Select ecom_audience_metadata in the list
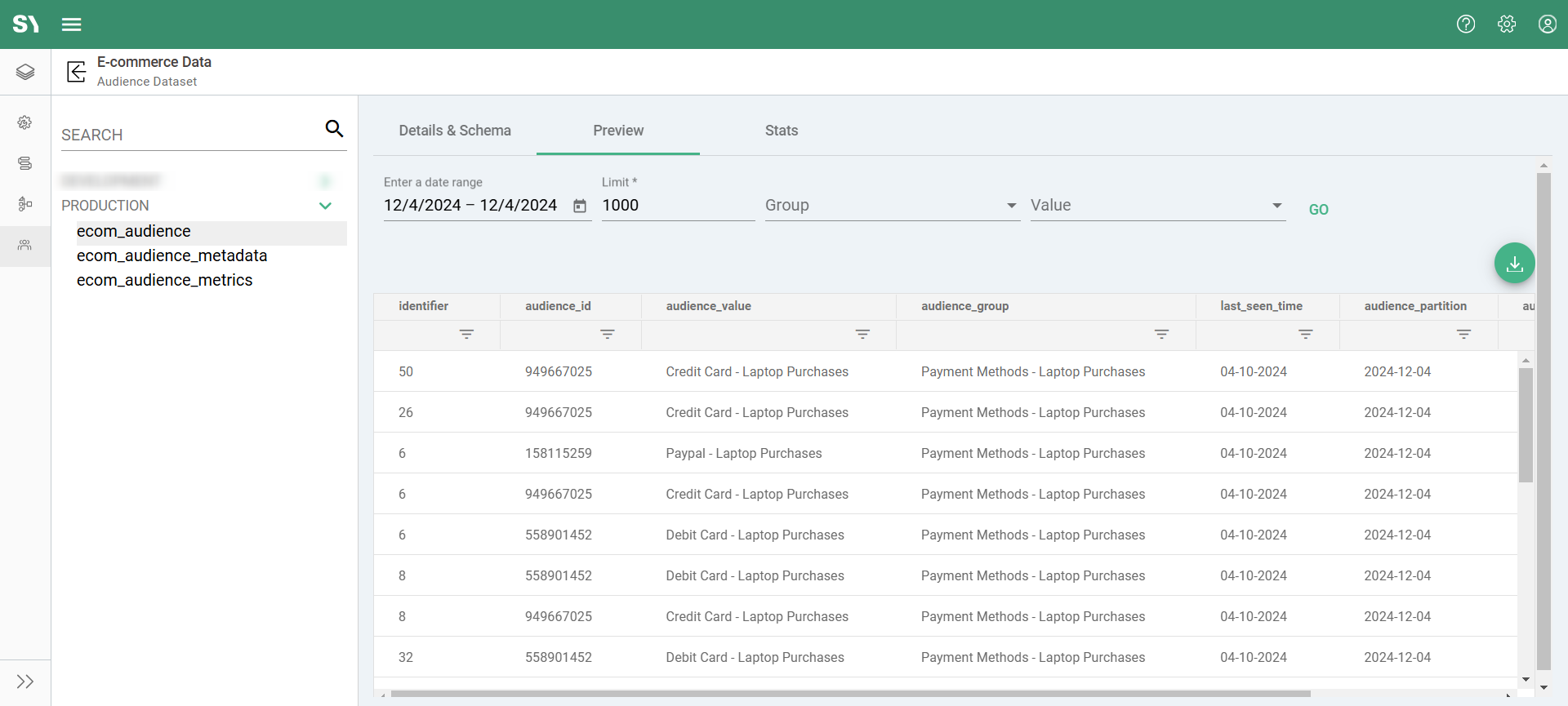The width and height of the screenshot is (1568, 706). tap(171, 255)
